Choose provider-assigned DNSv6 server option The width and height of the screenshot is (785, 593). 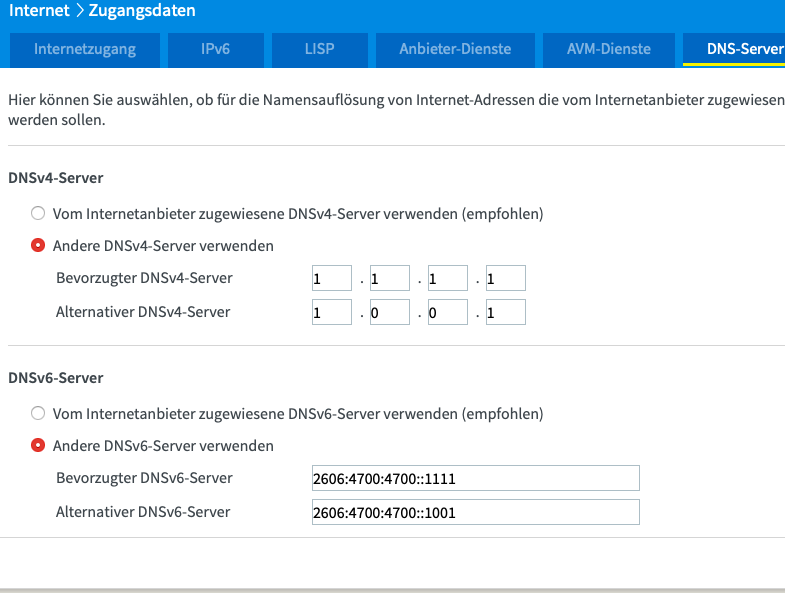point(38,413)
